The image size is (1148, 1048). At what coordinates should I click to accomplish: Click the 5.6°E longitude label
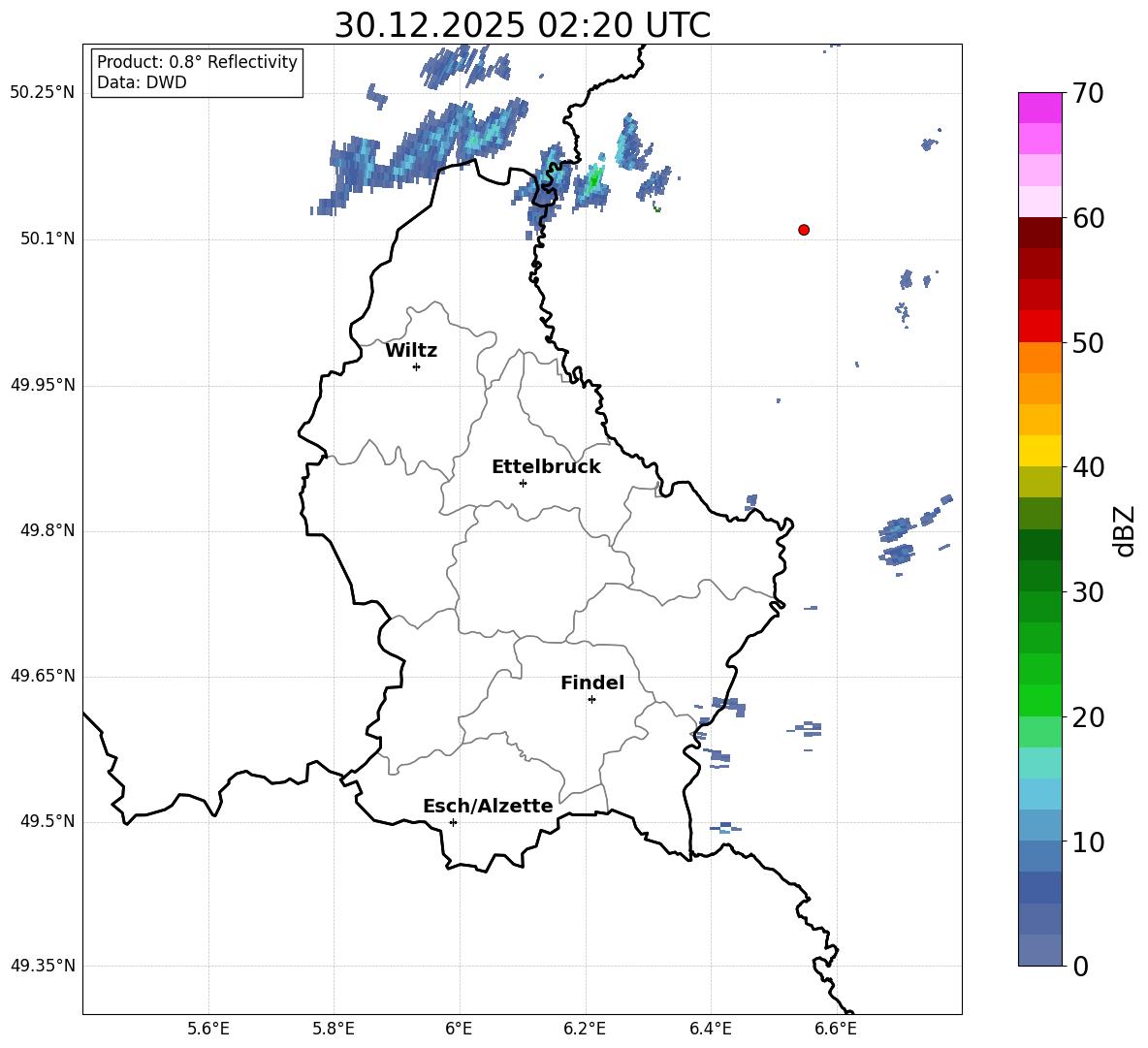click(208, 1029)
